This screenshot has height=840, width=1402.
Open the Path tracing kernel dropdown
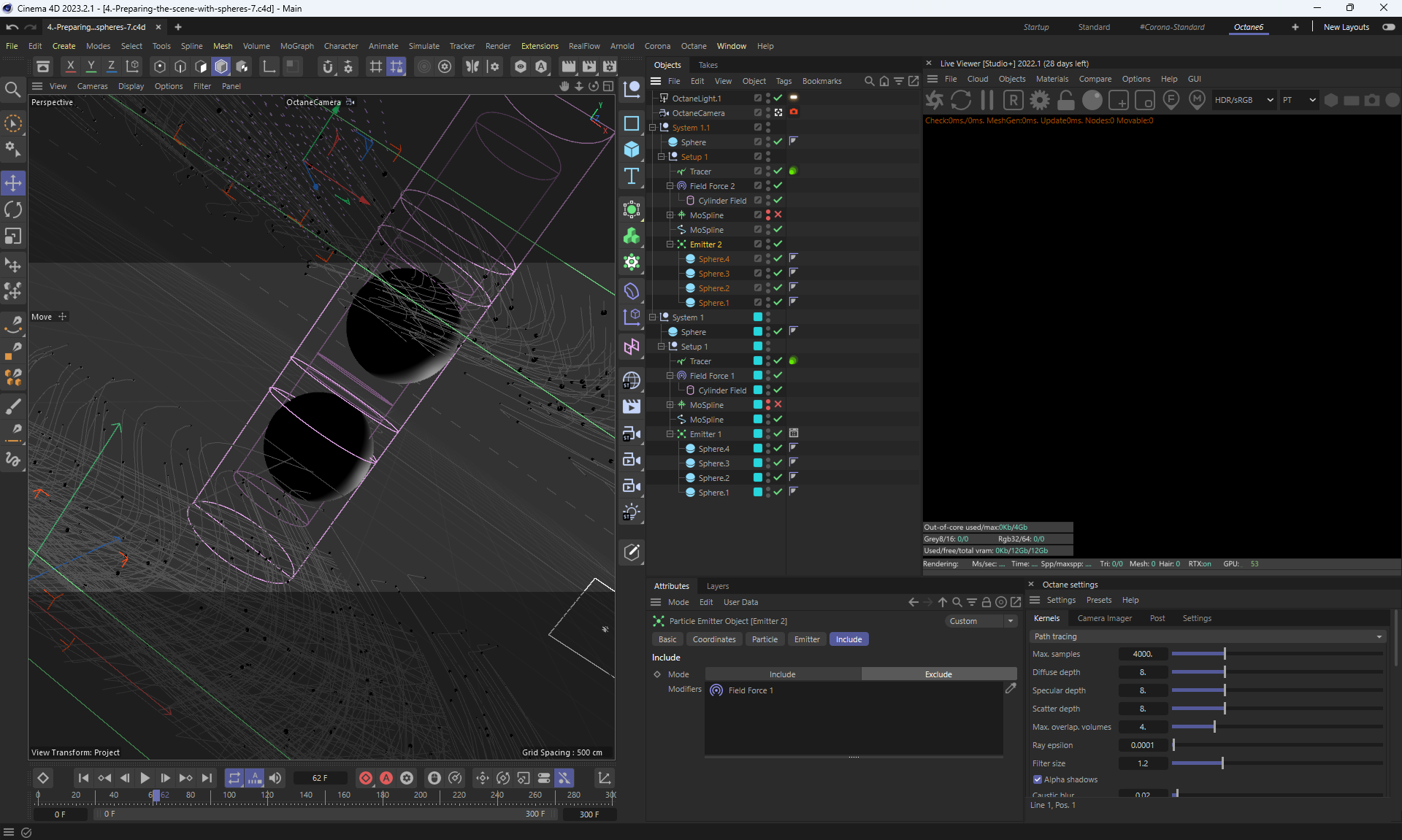(1208, 636)
